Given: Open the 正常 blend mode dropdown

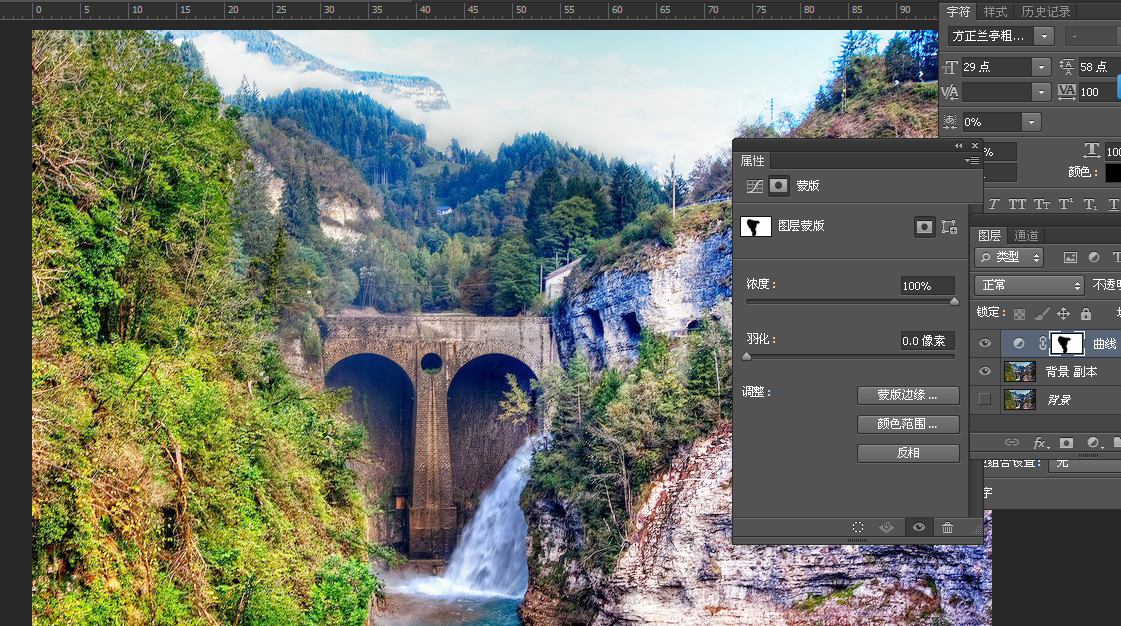Looking at the screenshot, I should point(1029,285).
